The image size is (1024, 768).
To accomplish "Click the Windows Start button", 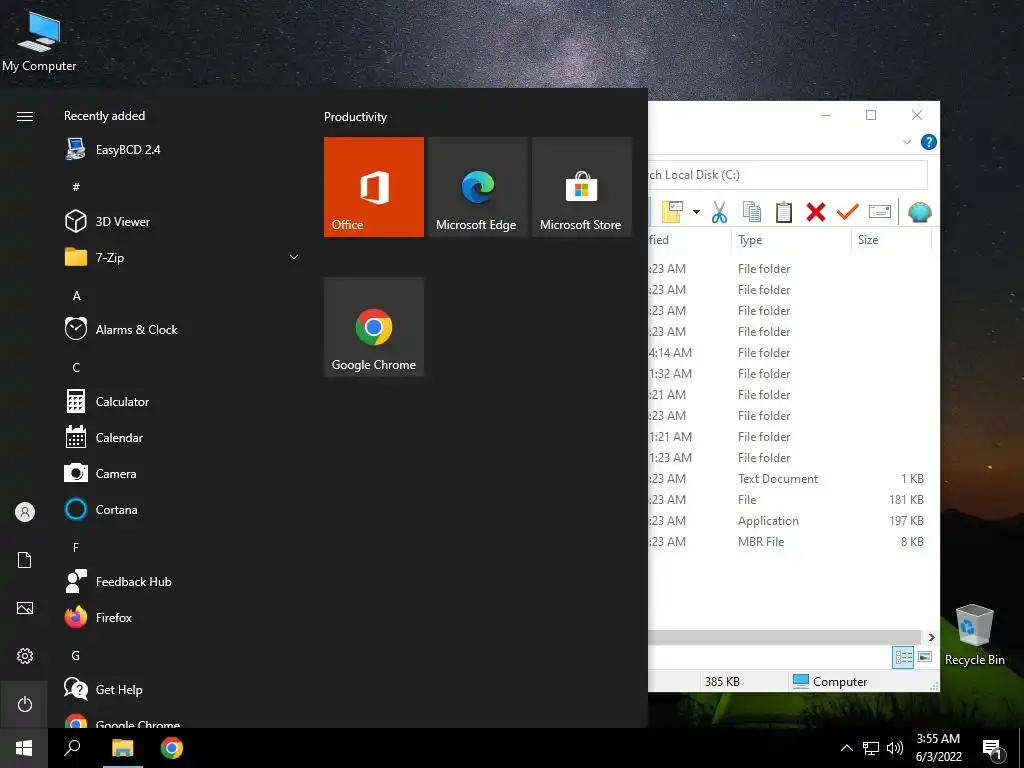I will tap(24, 748).
